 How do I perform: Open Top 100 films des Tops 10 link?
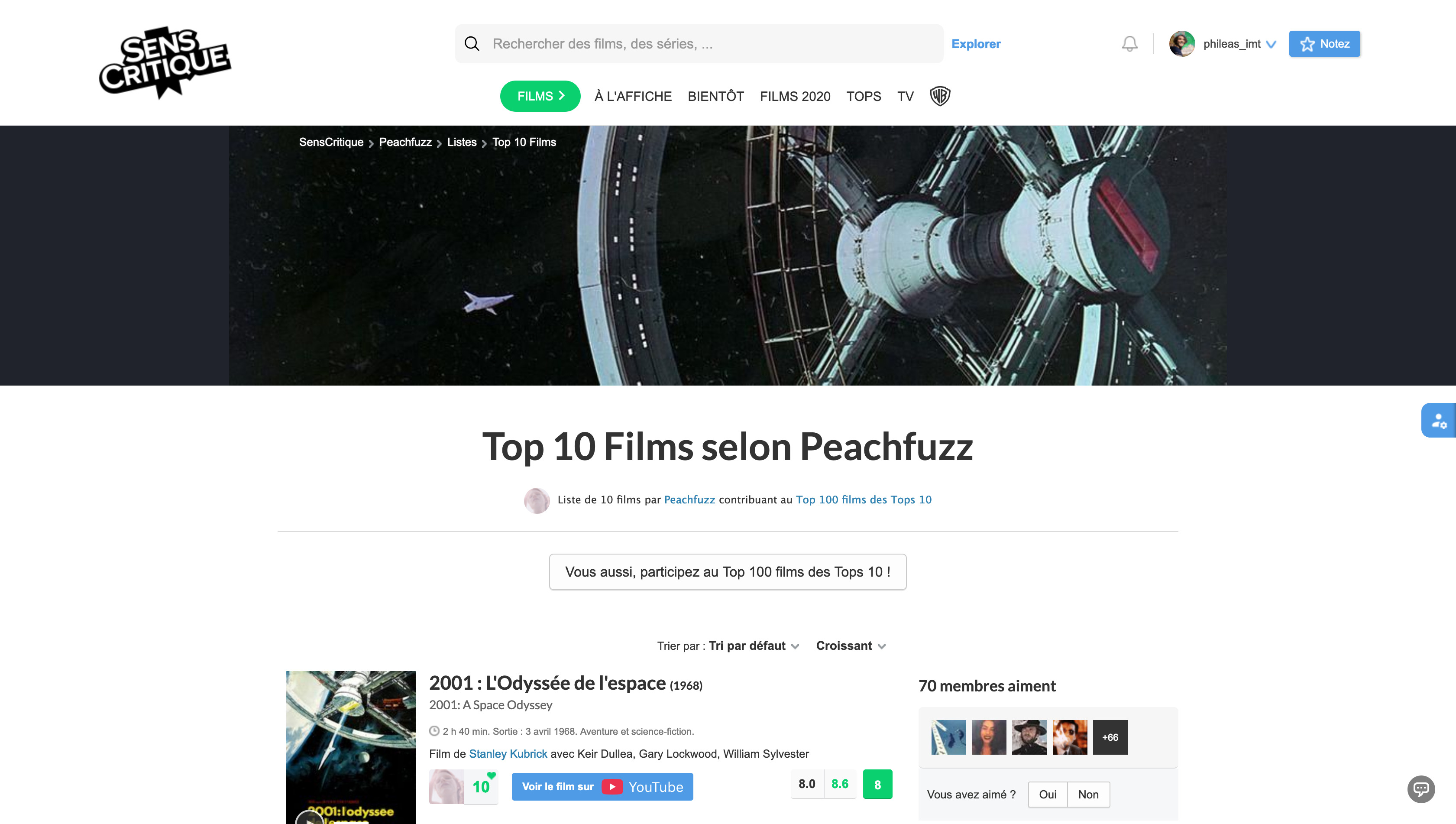pyautogui.click(x=863, y=500)
